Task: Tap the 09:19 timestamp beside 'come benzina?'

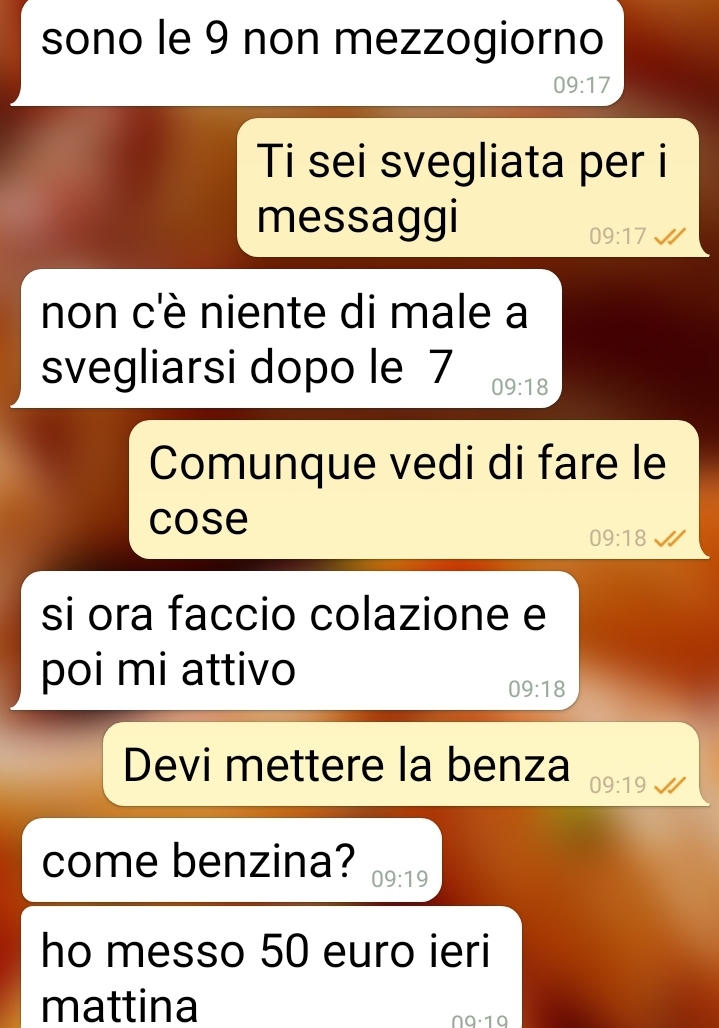Action: (400, 879)
